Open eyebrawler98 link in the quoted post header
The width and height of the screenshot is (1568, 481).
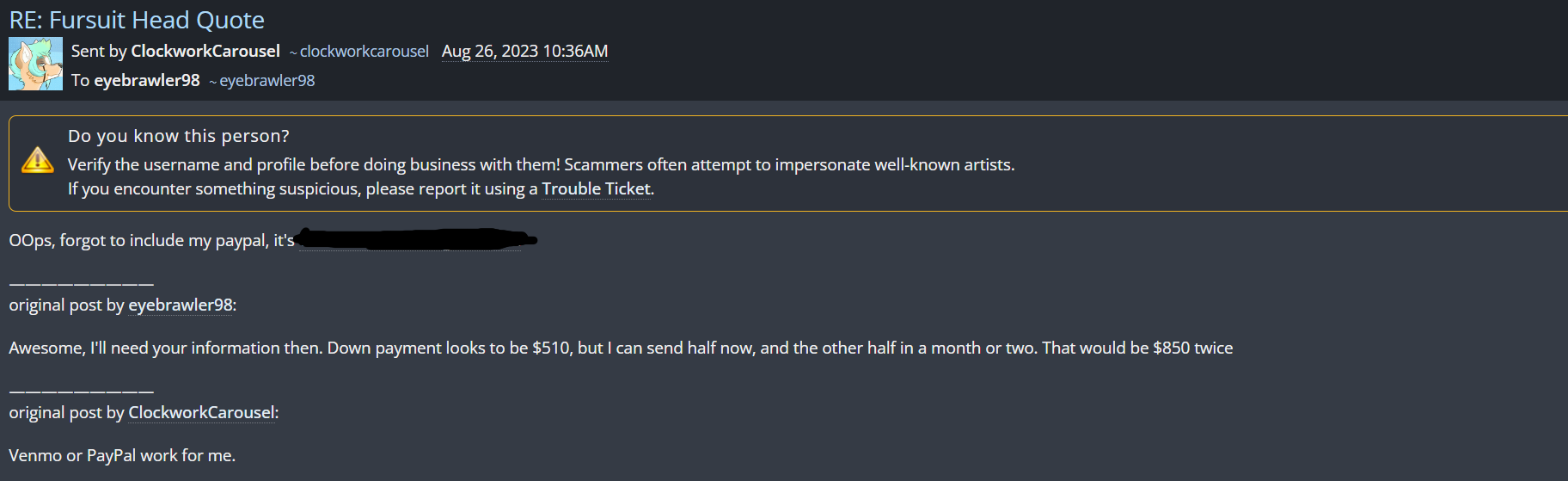coord(181,305)
